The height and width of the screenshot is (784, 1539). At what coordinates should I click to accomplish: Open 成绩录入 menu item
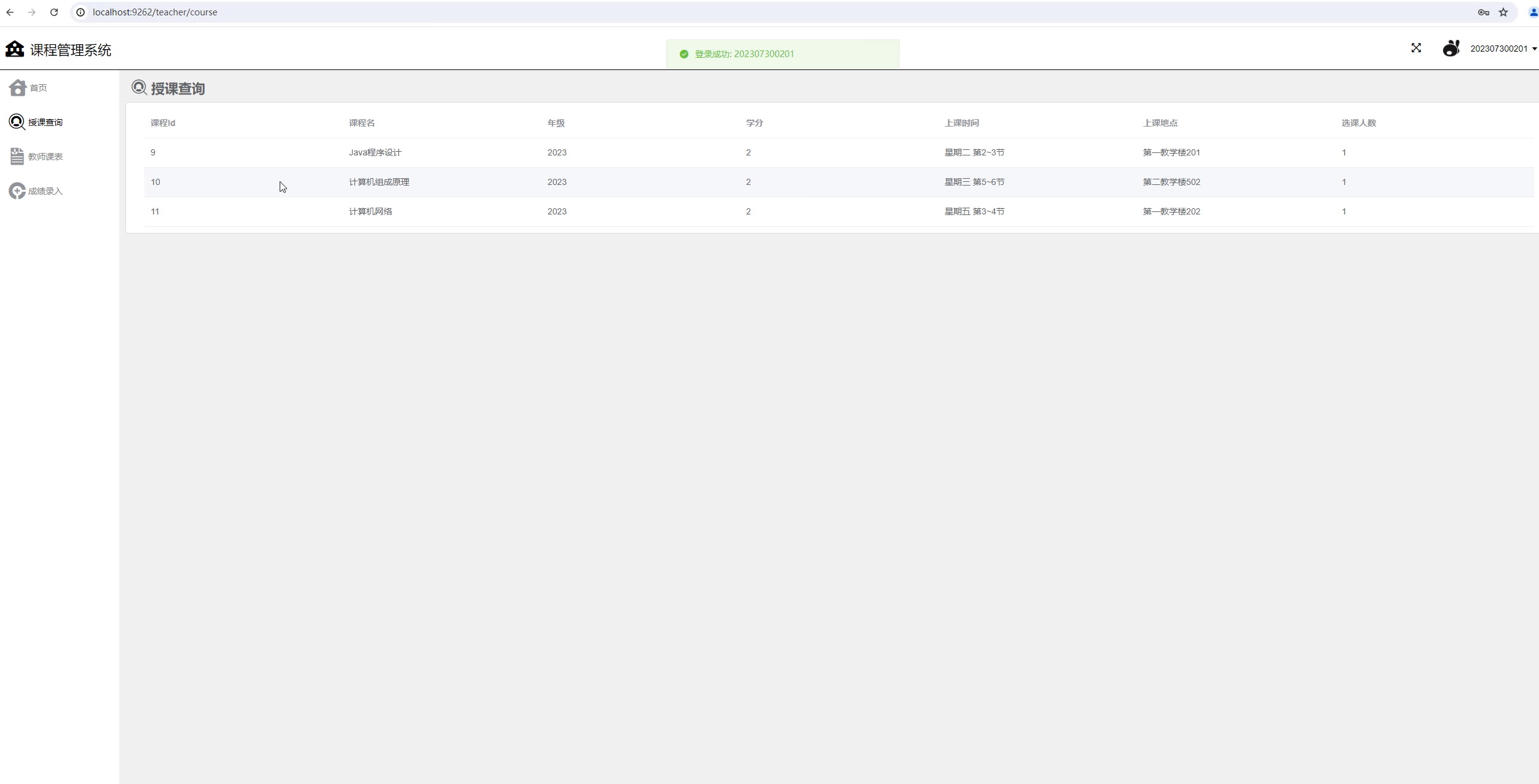[x=45, y=191]
